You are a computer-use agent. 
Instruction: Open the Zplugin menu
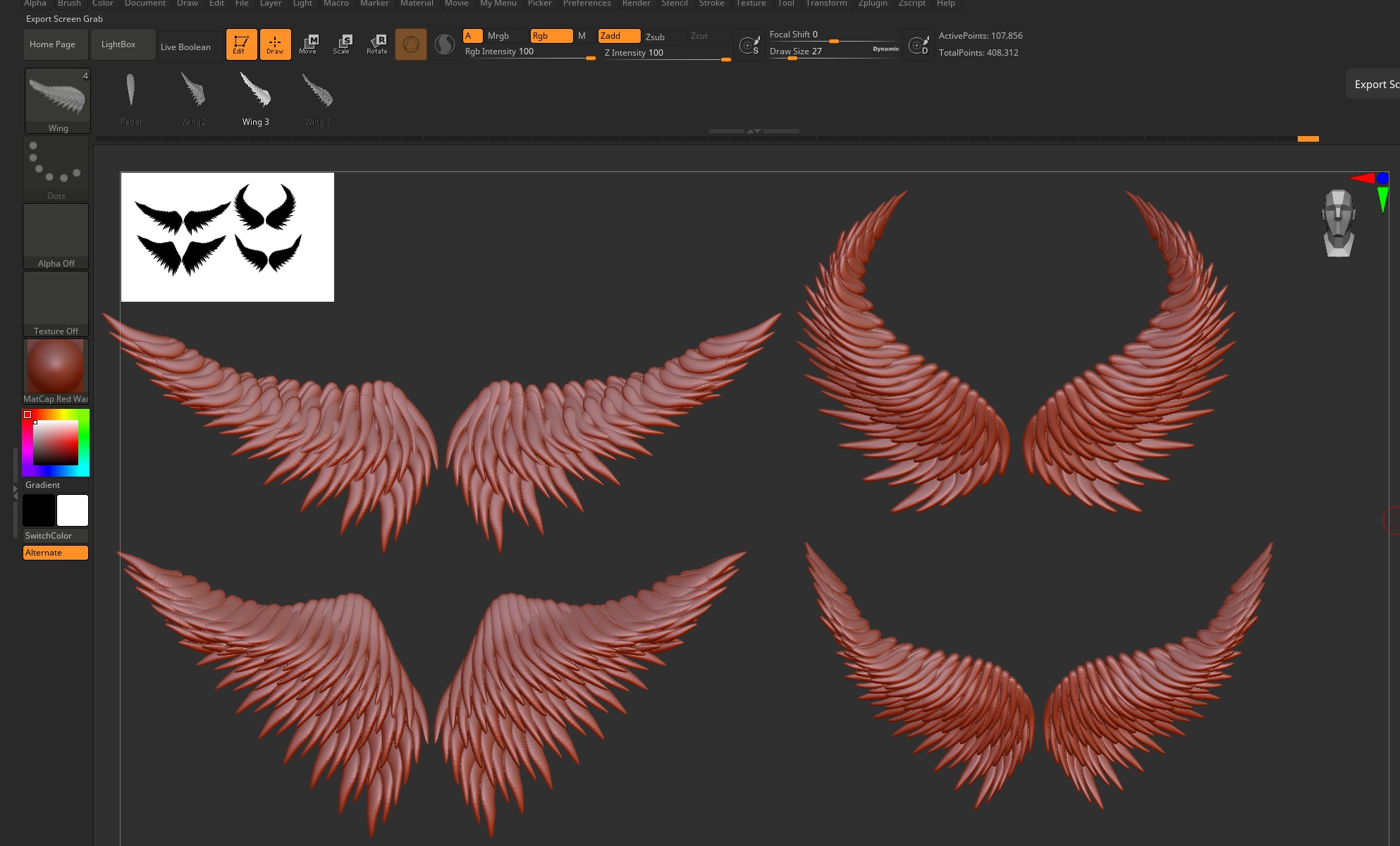[x=872, y=4]
